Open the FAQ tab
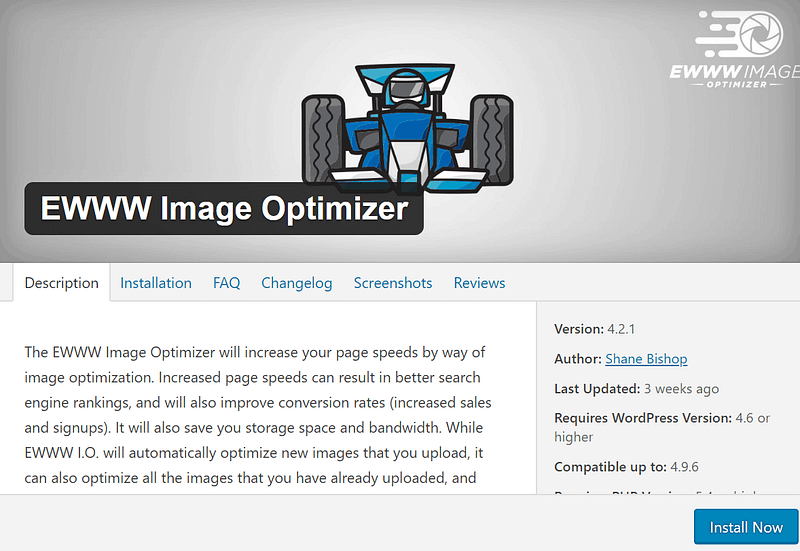Viewport: 800px width, 551px height. [x=227, y=283]
